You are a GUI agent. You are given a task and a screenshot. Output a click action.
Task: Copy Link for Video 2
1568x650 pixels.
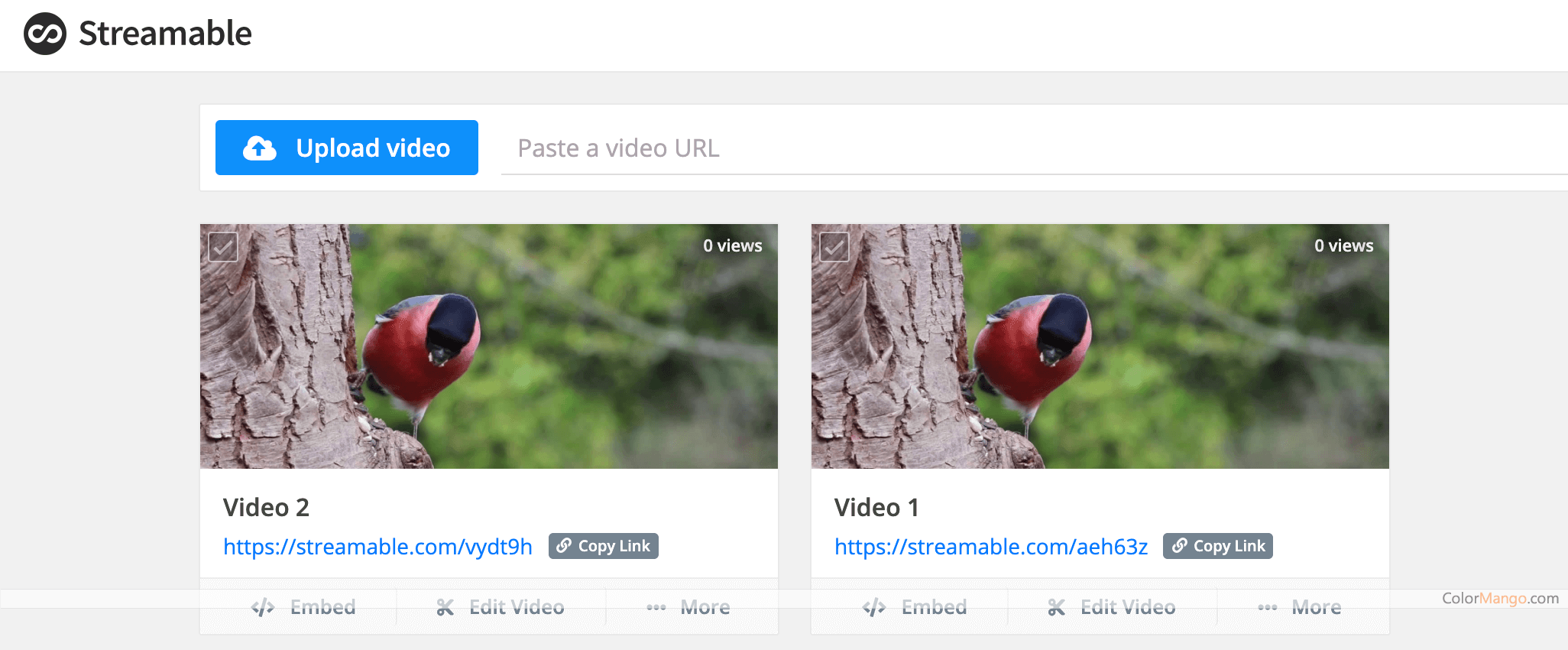coord(604,546)
